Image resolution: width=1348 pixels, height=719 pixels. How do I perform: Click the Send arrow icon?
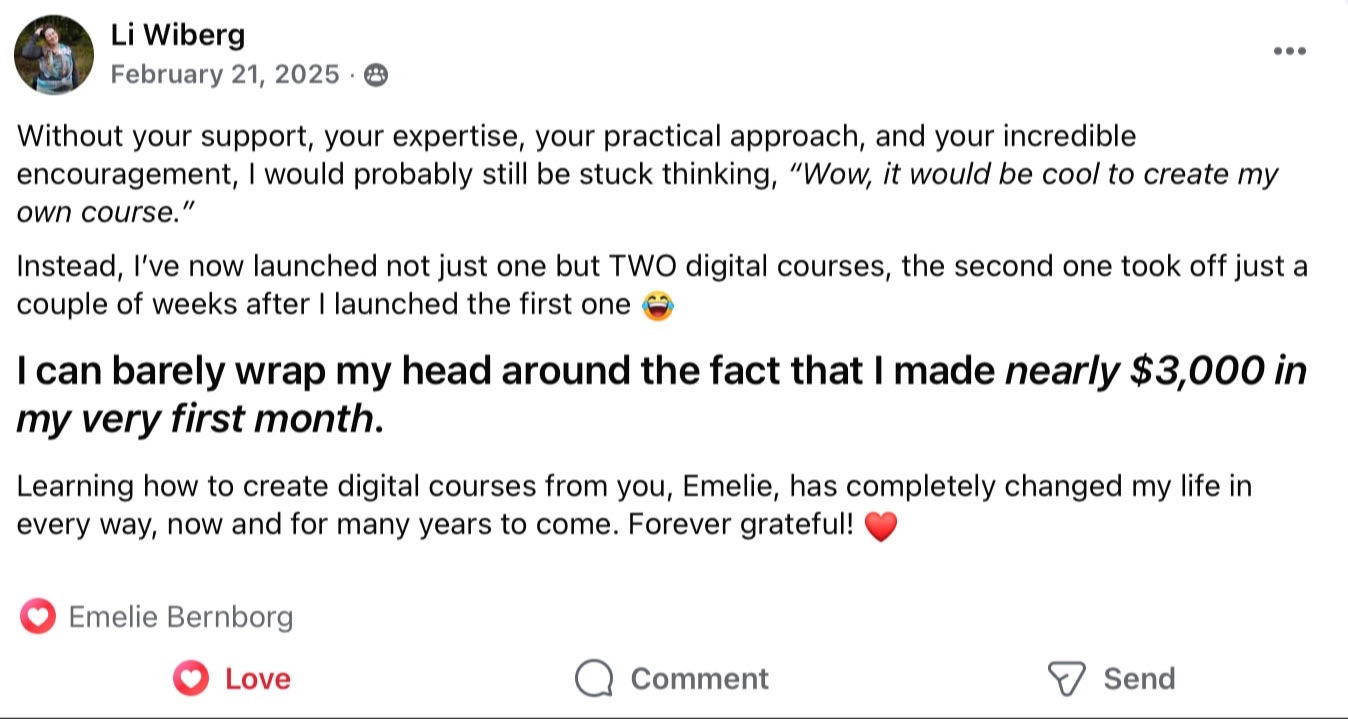coord(1066,679)
